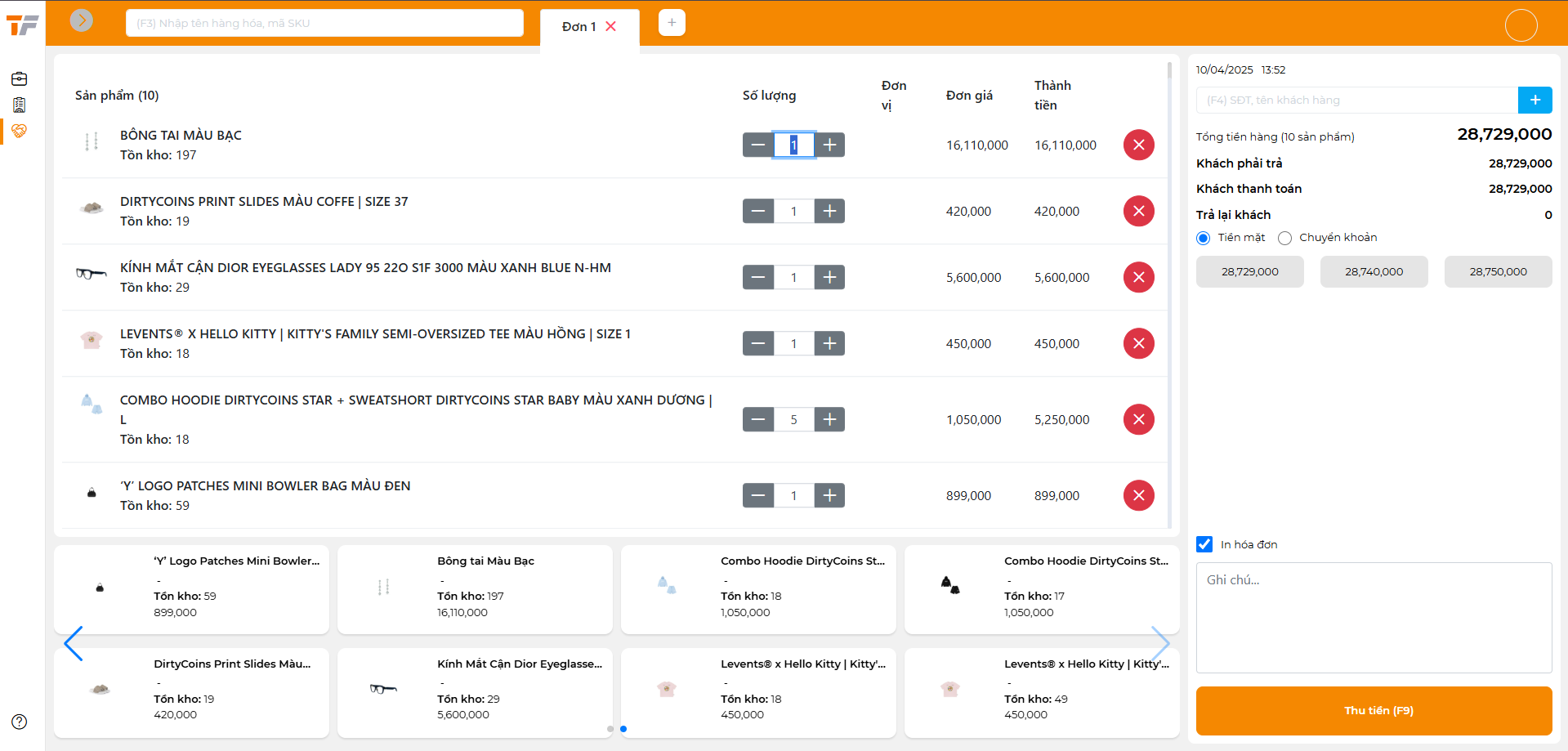The width and height of the screenshot is (1568, 751).
Task: Decrease quantity of Bông tai màu bạc
Action: pyautogui.click(x=757, y=145)
